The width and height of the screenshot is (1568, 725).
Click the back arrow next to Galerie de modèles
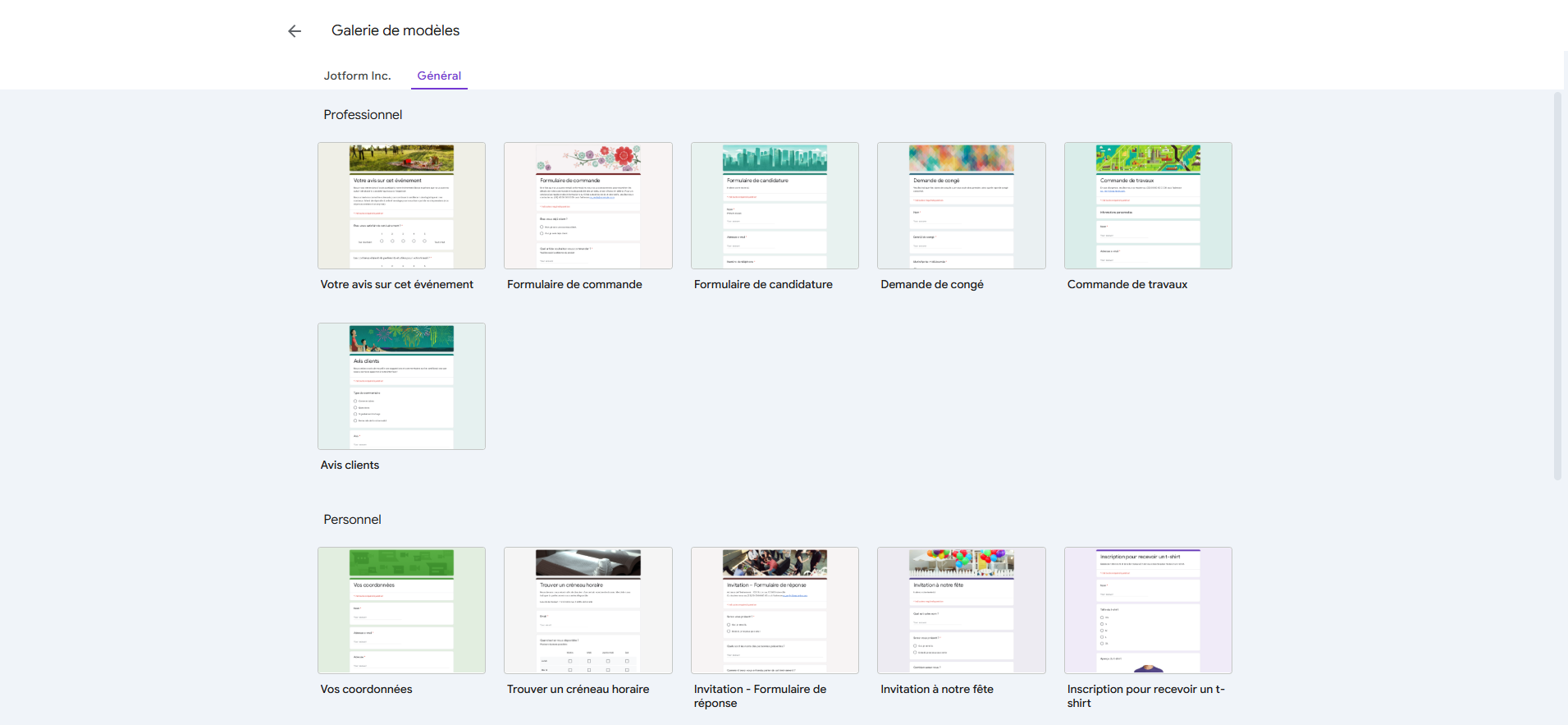pyautogui.click(x=295, y=31)
